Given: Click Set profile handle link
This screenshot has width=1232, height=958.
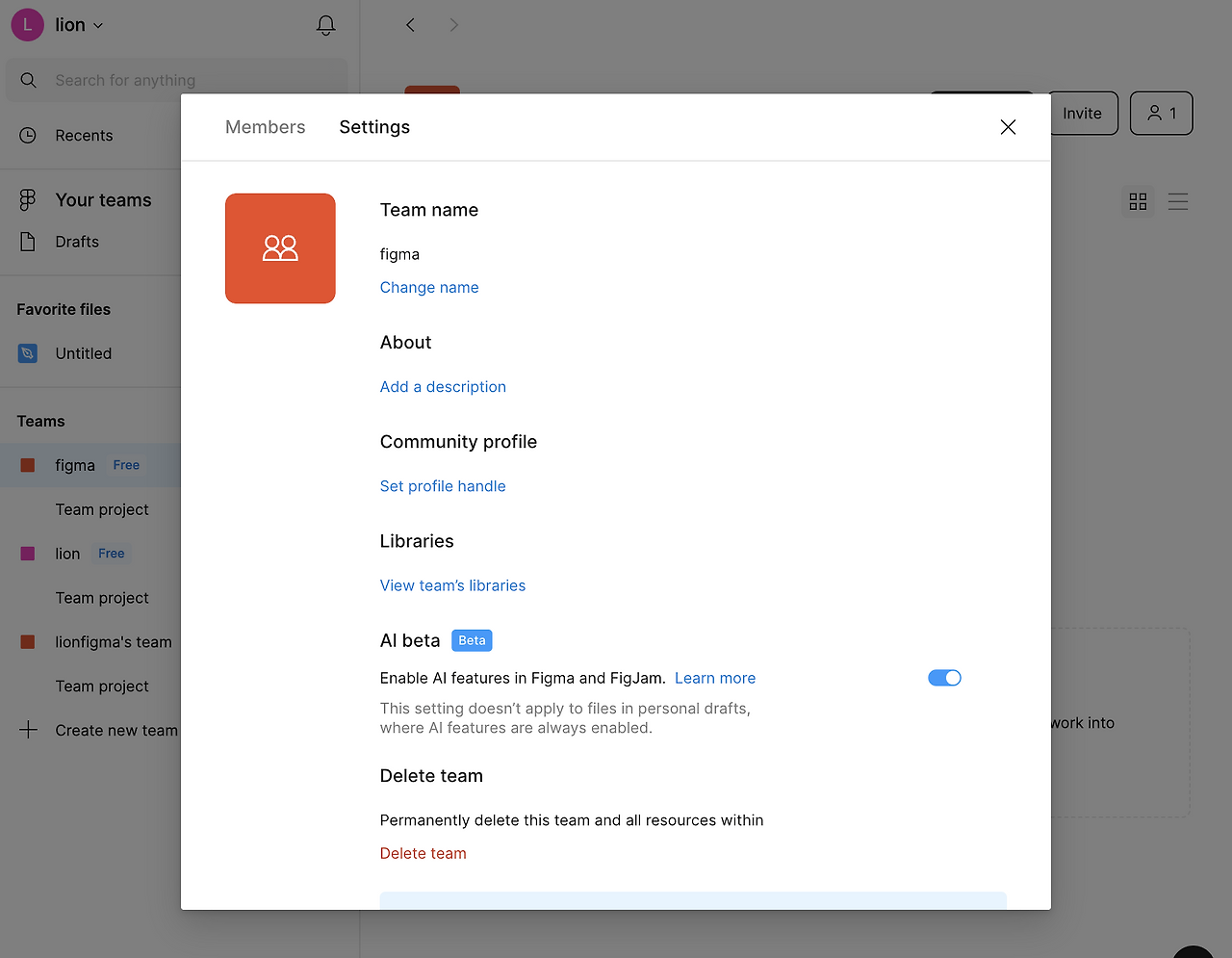Looking at the screenshot, I should click(x=443, y=486).
